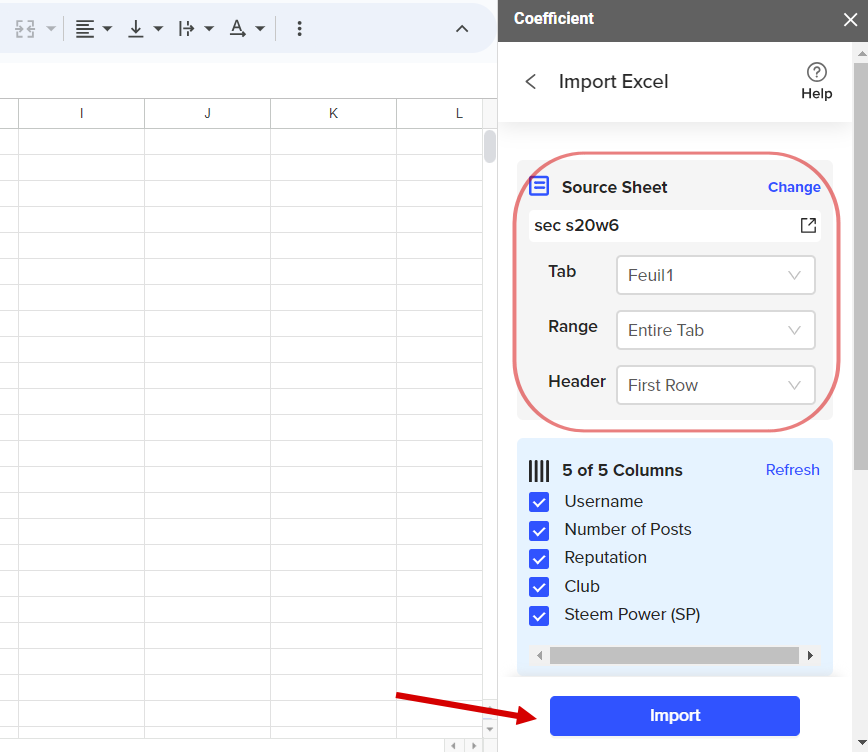Click sidebar scroll up arrow

(861, 54)
